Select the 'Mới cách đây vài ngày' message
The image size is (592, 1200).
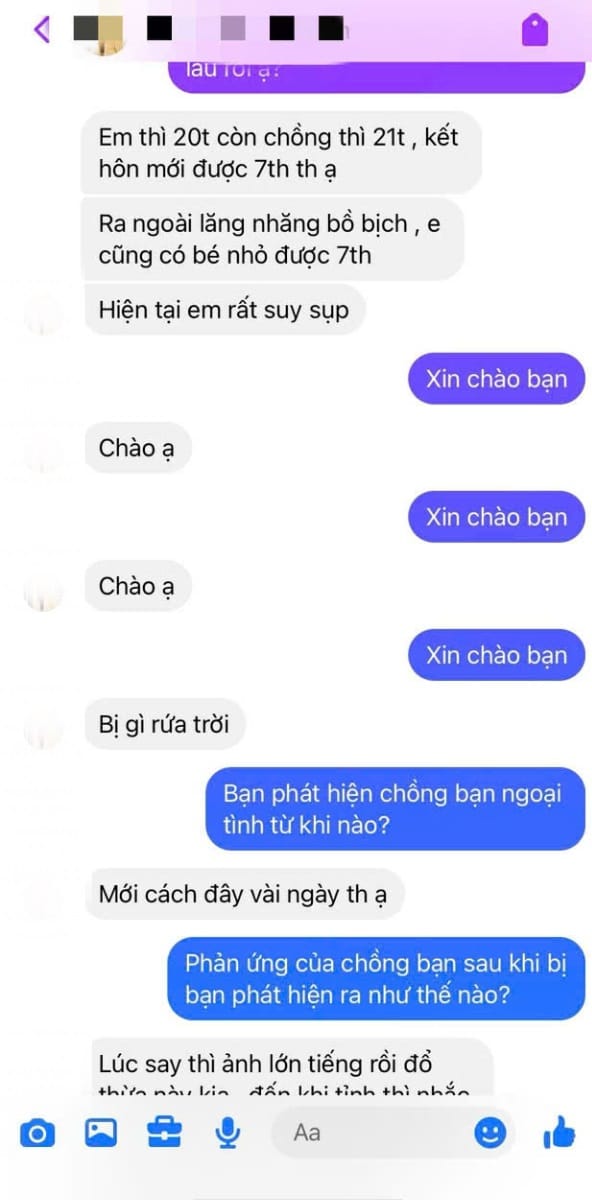click(242, 893)
